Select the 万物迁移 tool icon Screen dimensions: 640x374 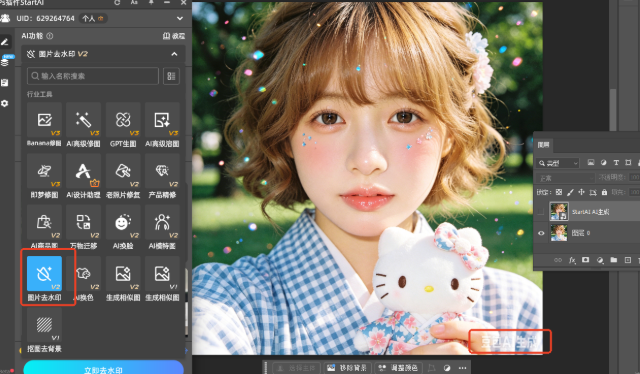(x=84, y=223)
